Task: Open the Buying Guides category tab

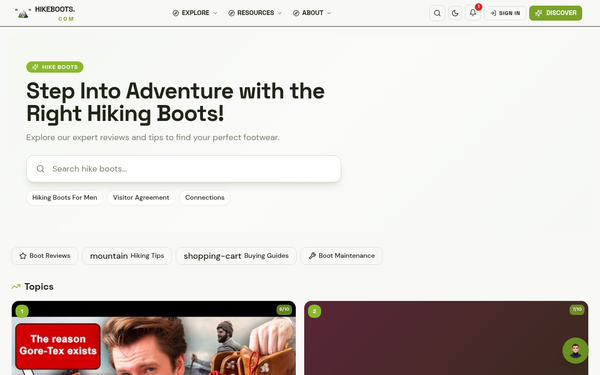Action: tap(236, 256)
